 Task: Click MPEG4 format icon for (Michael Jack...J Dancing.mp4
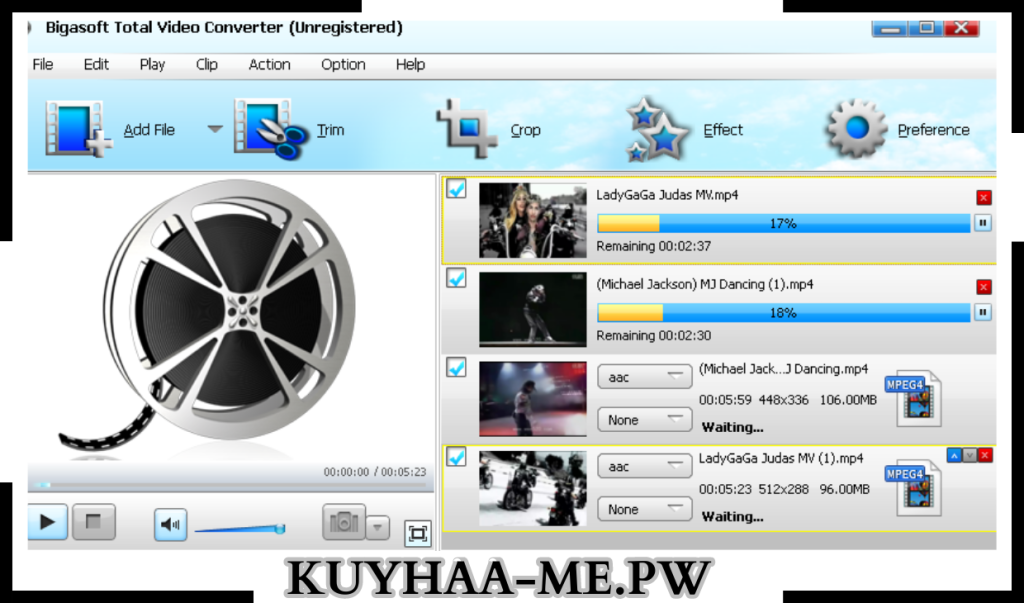point(914,399)
